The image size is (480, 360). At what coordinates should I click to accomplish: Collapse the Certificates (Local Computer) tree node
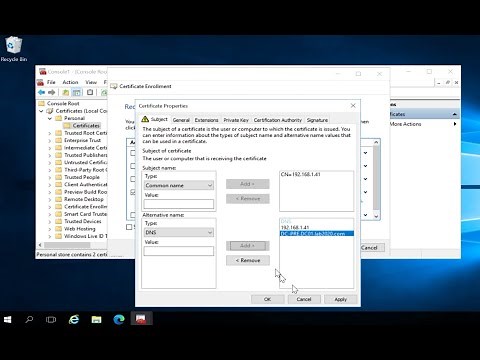(42, 111)
